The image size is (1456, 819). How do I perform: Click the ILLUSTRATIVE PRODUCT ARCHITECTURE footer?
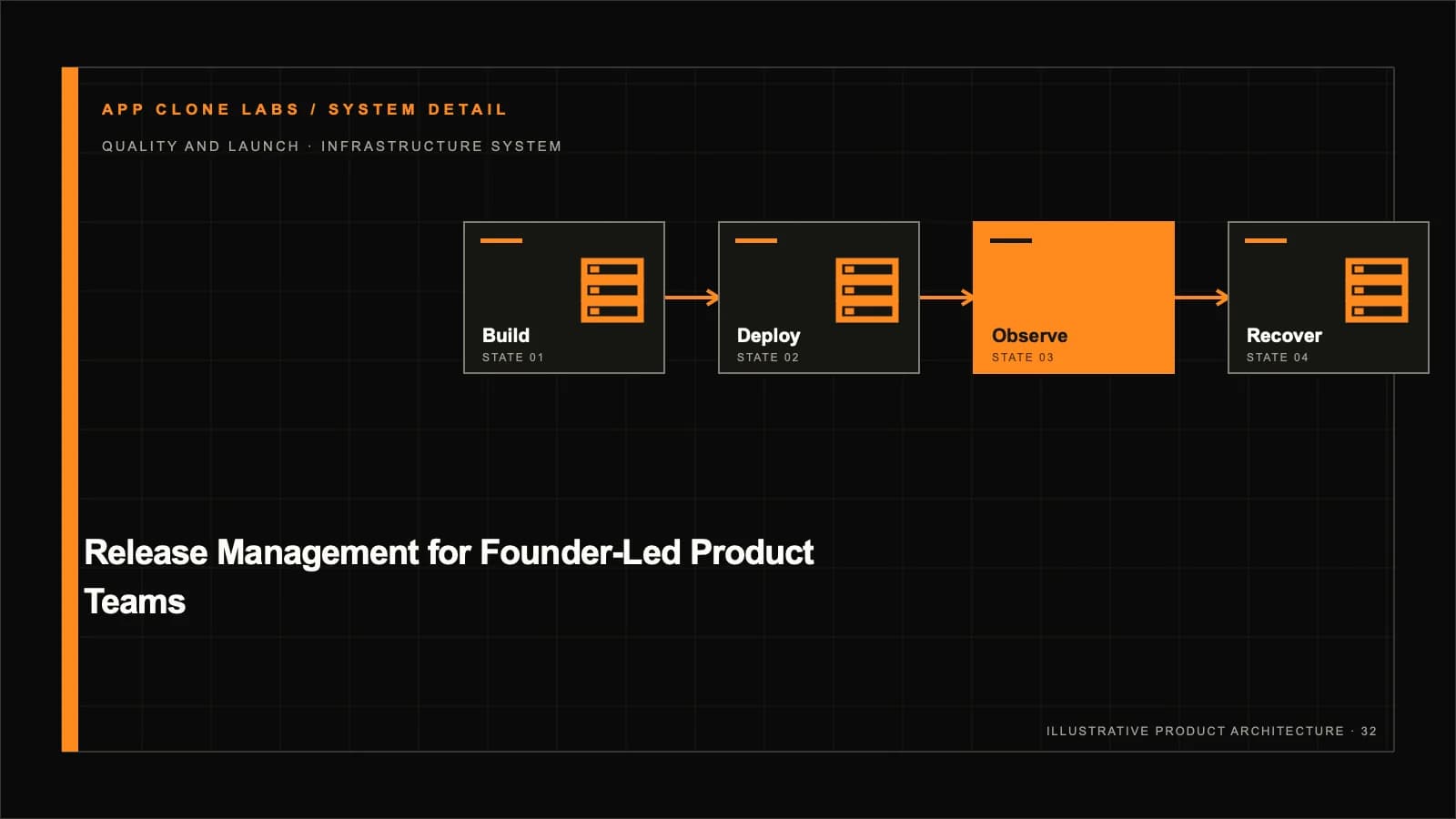pyautogui.click(x=1211, y=731)
